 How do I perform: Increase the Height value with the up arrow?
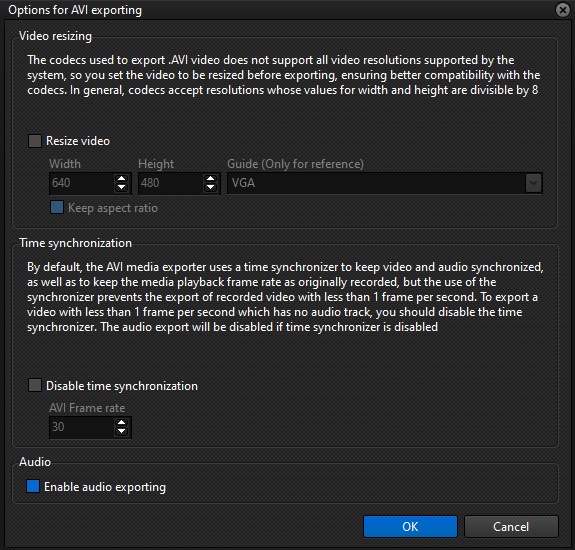(210, 179)
